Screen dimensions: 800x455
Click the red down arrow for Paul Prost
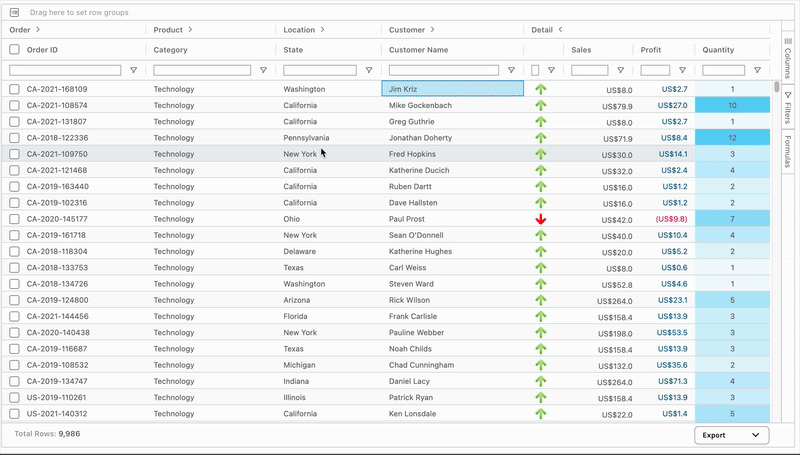point(541,219)
